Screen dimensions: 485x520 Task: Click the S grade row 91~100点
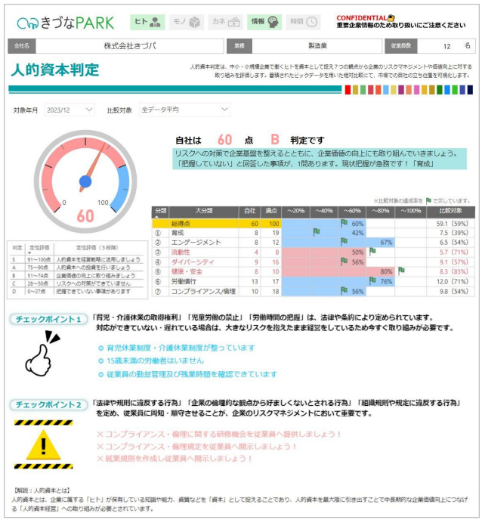[77, 260]
